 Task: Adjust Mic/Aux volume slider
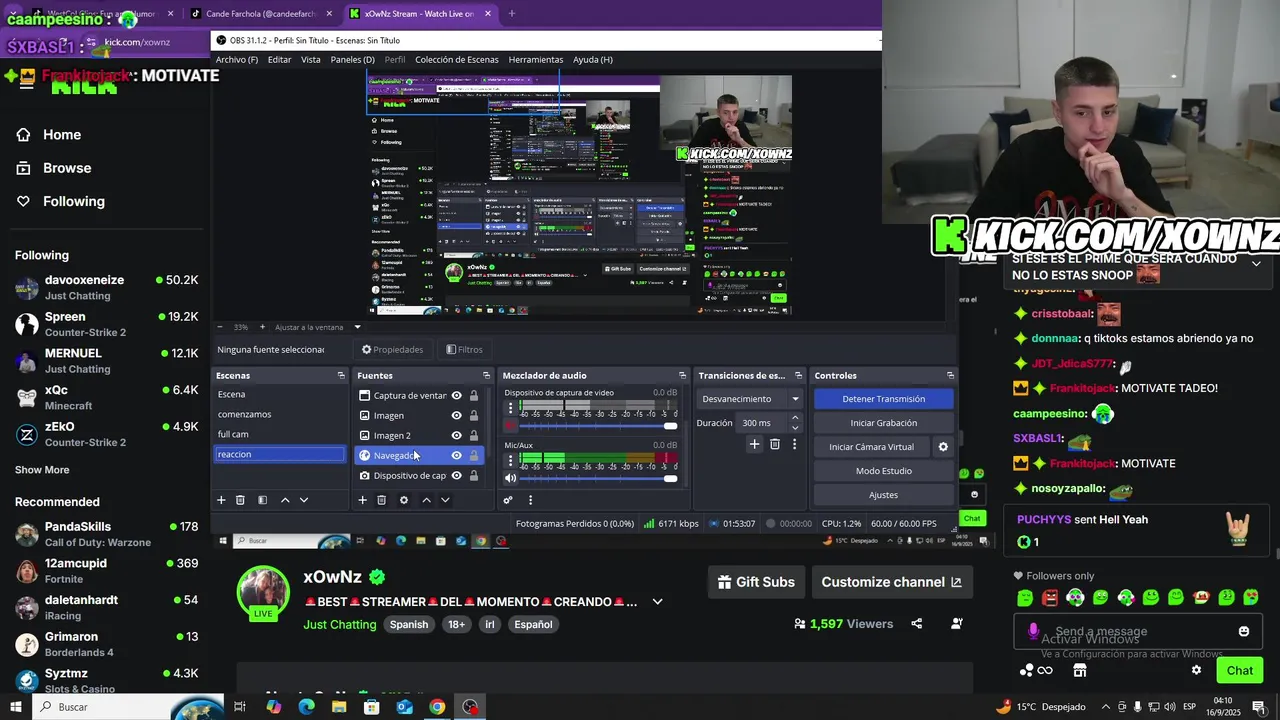[598, 478]
